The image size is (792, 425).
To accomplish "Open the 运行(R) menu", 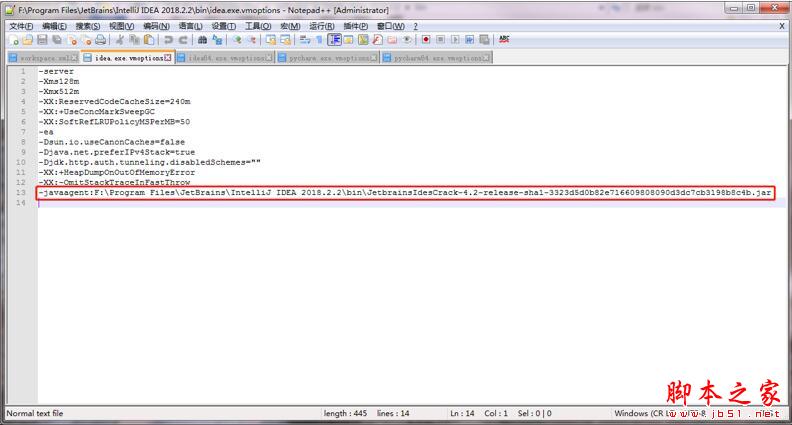I will click(322, 26).
